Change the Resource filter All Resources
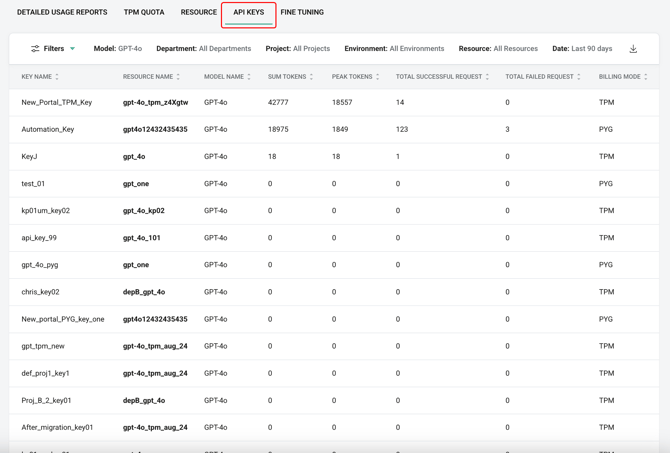The image size is (670, 453). click(498, 49)
